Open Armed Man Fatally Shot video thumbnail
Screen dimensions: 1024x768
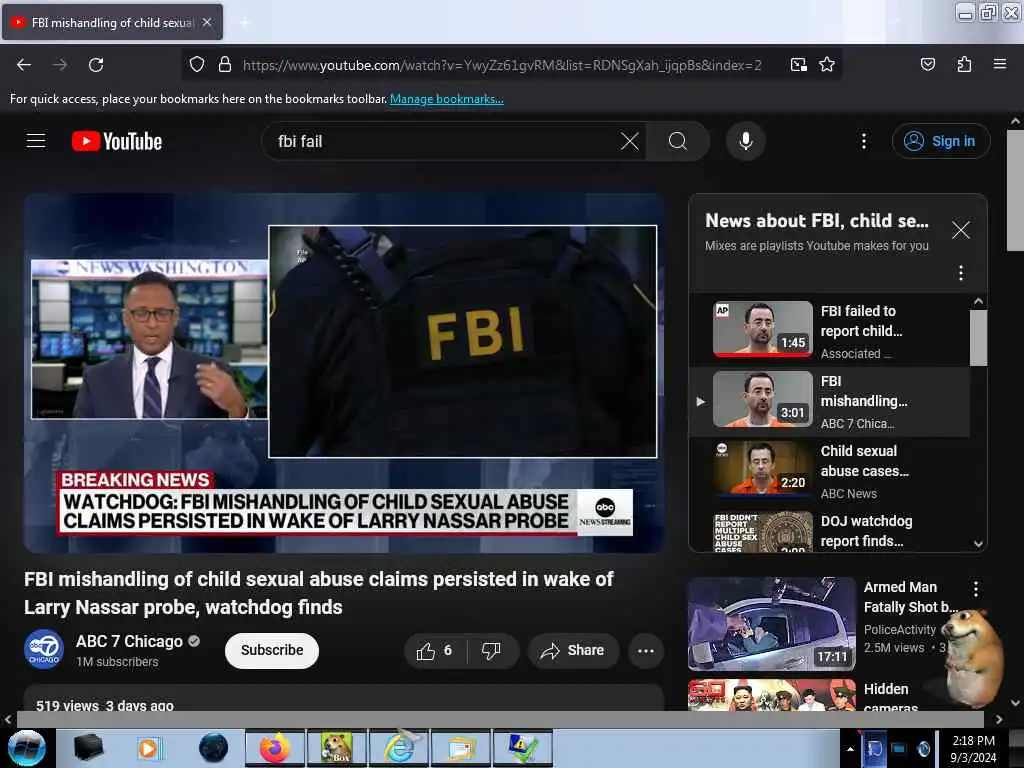coord(771,624)
